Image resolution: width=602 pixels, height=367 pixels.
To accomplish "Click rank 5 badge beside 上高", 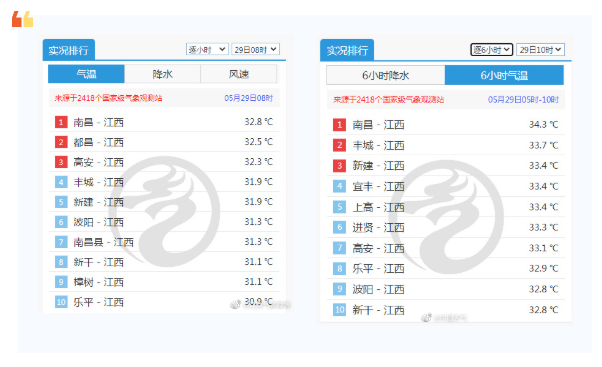I will click(339, 207).
